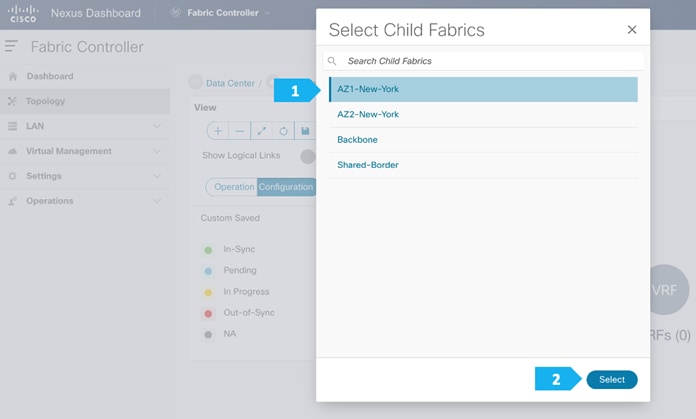Click the Cisco logo
This screenshot has width=696, height=419.
[x=23, y=13]
